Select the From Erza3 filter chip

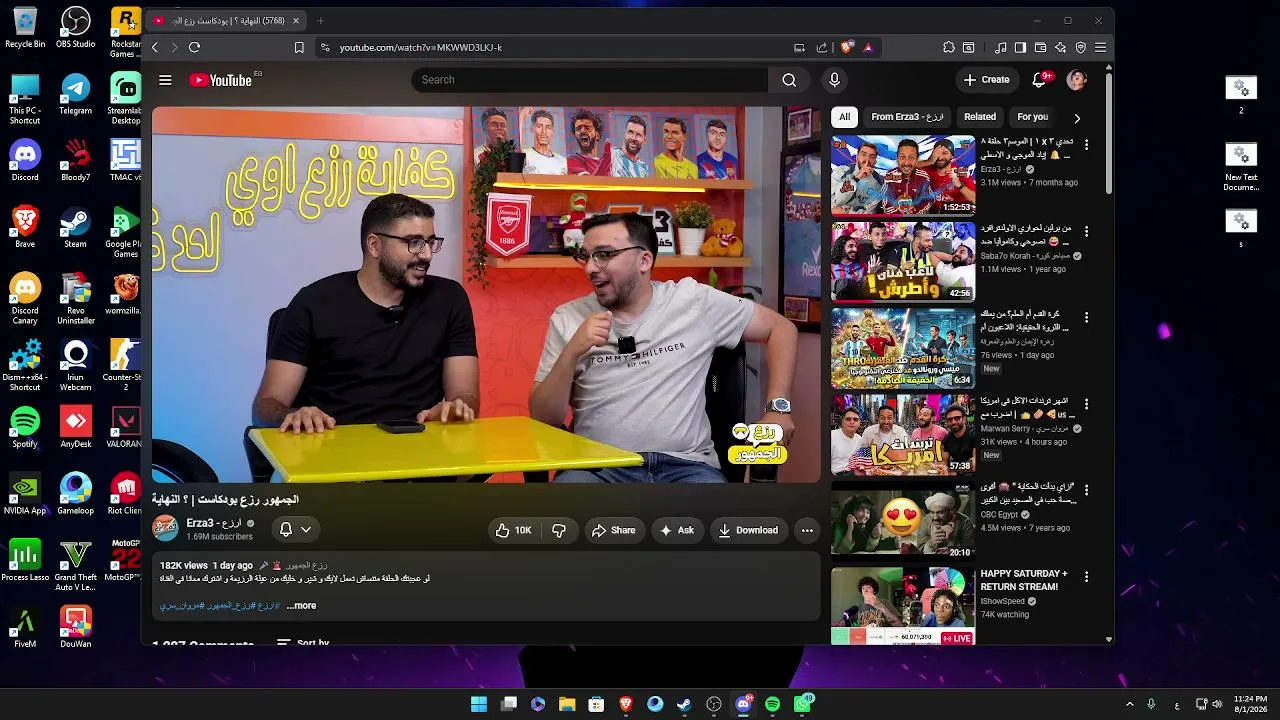point(907,117)
